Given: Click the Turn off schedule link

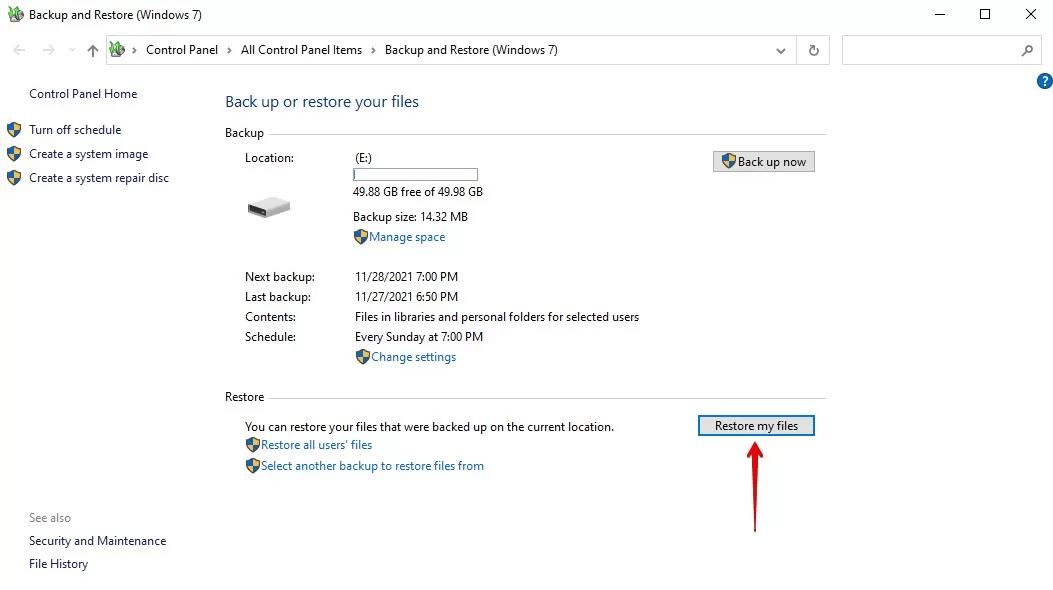Looking at the screenshot, I should [75, 130].
